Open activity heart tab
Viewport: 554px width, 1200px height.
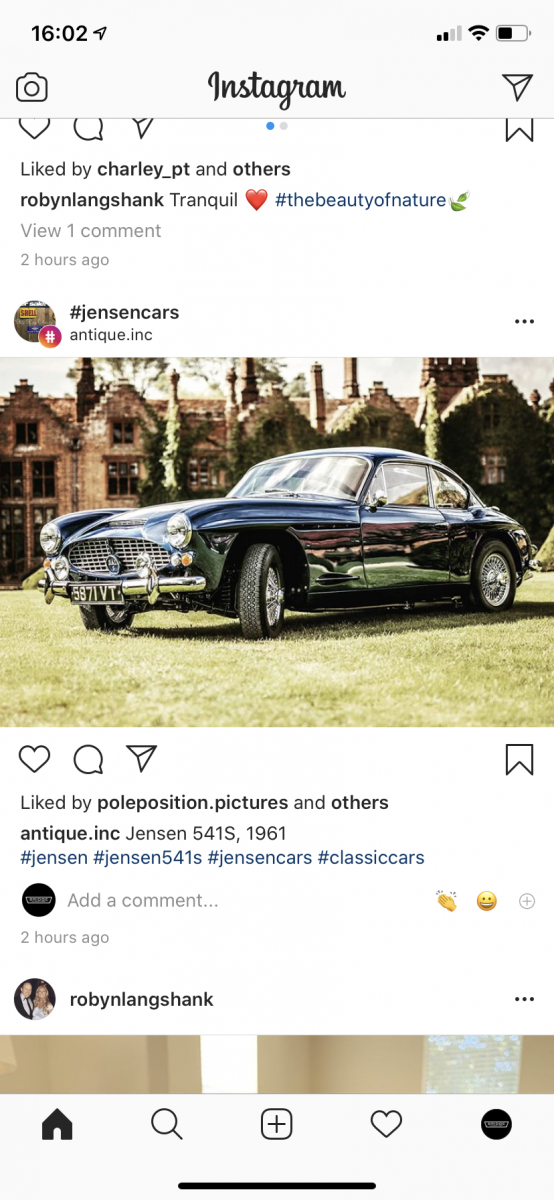386,1125
